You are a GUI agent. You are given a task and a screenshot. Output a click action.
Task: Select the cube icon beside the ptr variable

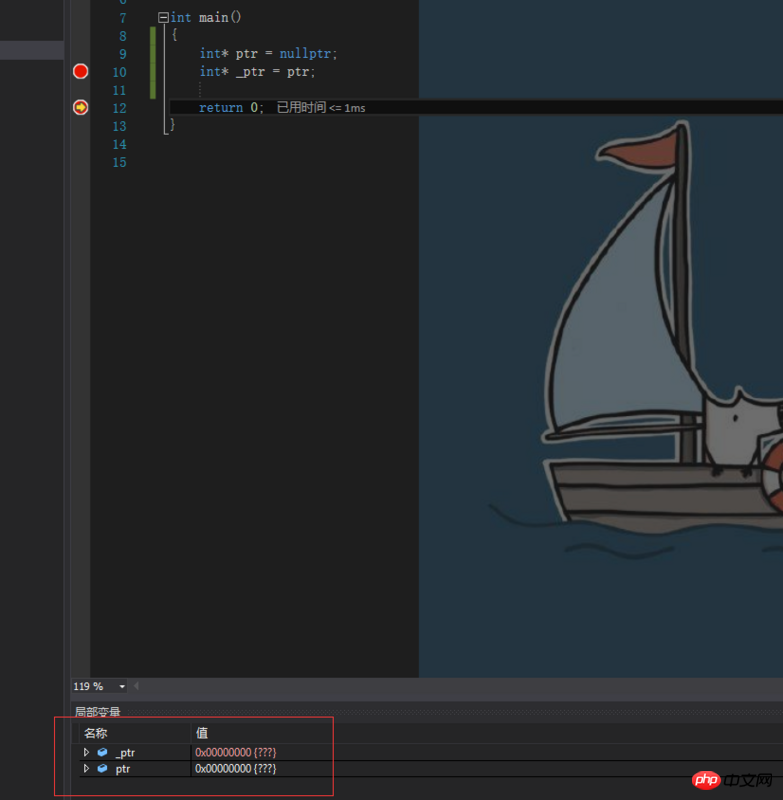(103, 768)
